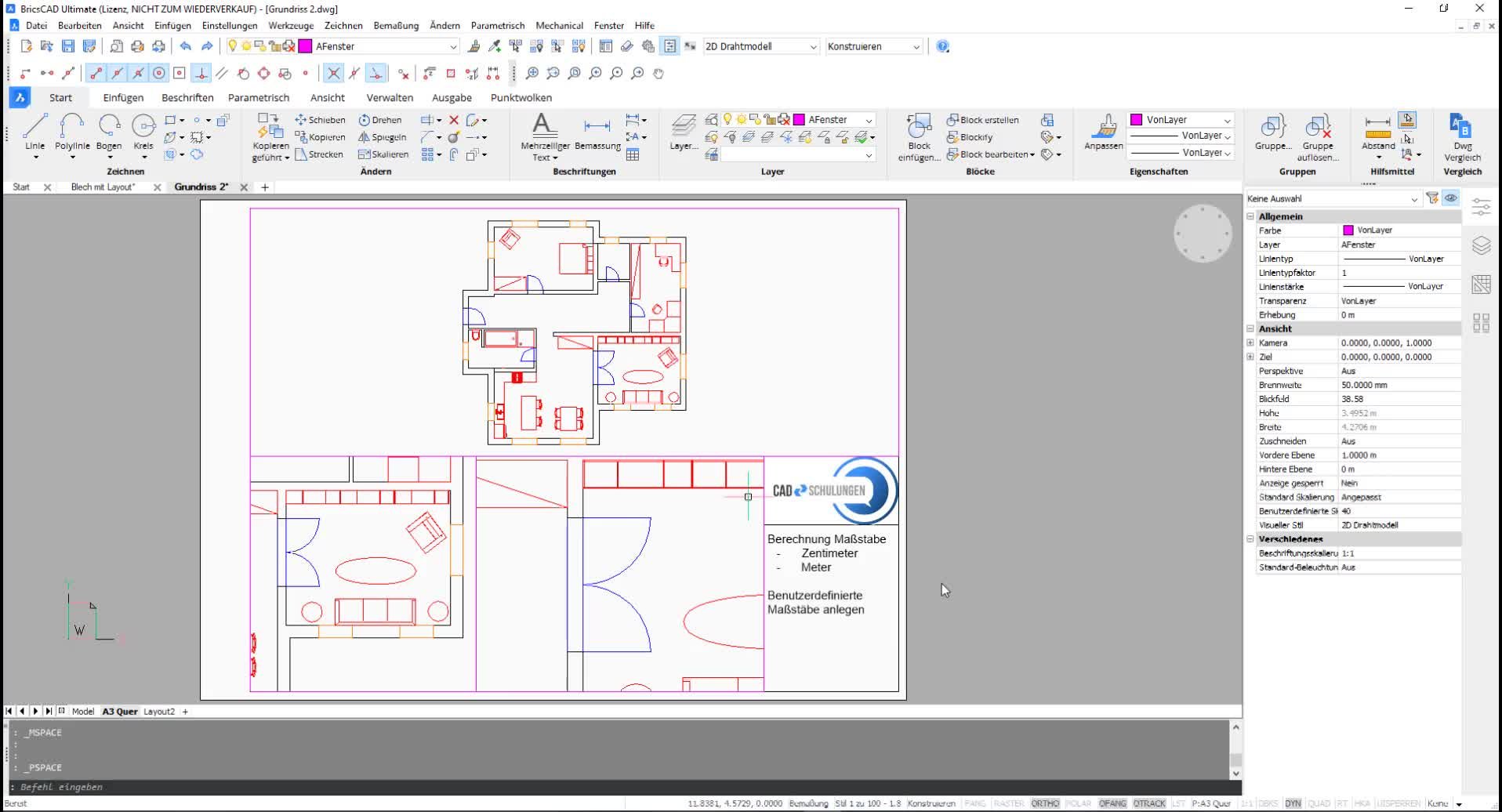Select the Polylinie tool
1502x812 pixels.
click(72, 132)
